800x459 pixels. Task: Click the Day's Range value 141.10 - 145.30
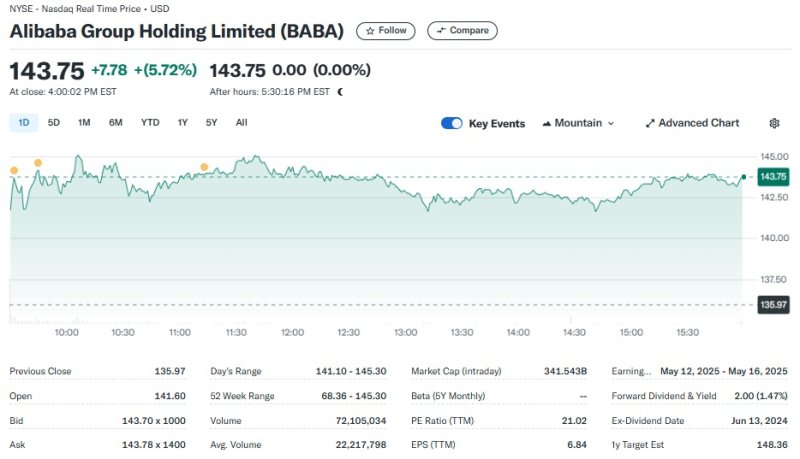tap(351, 371)
